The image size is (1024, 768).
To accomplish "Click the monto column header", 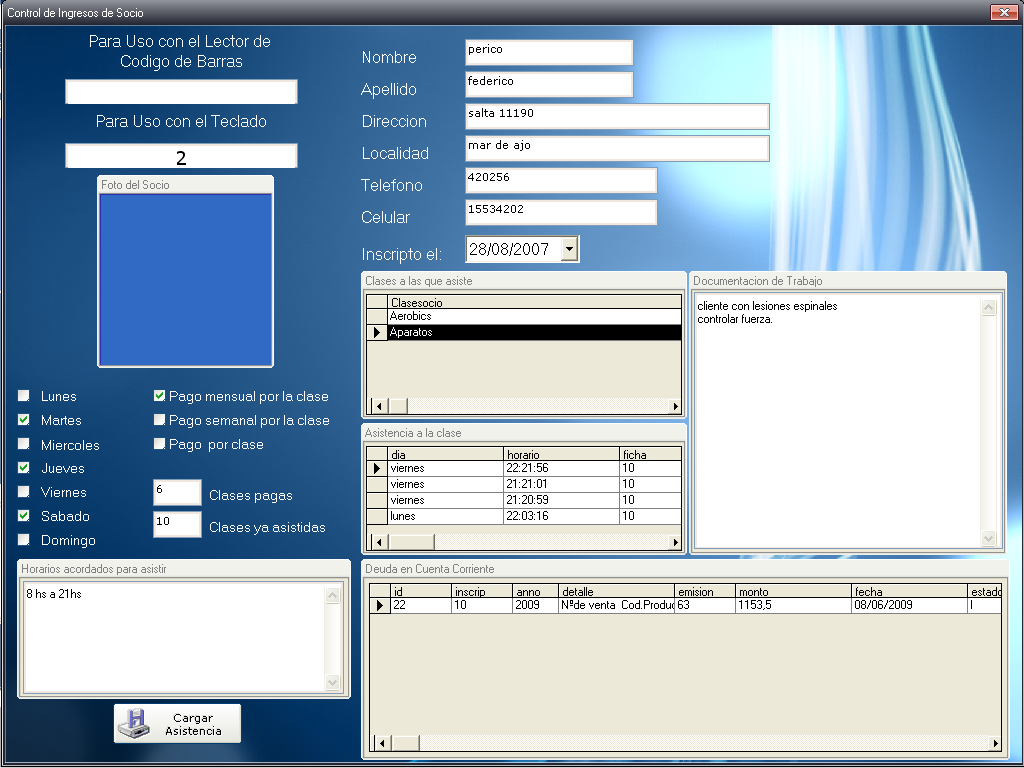I will coord(793,592).
